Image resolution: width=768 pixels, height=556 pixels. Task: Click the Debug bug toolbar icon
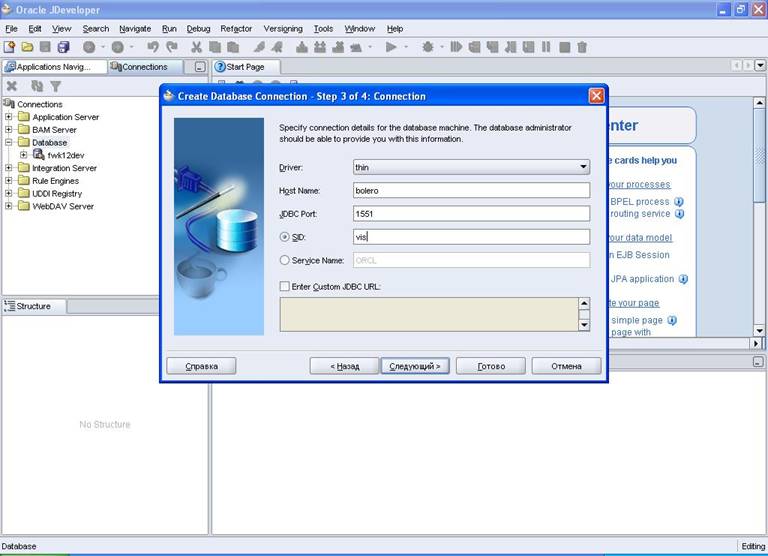[x=428, y=47]
